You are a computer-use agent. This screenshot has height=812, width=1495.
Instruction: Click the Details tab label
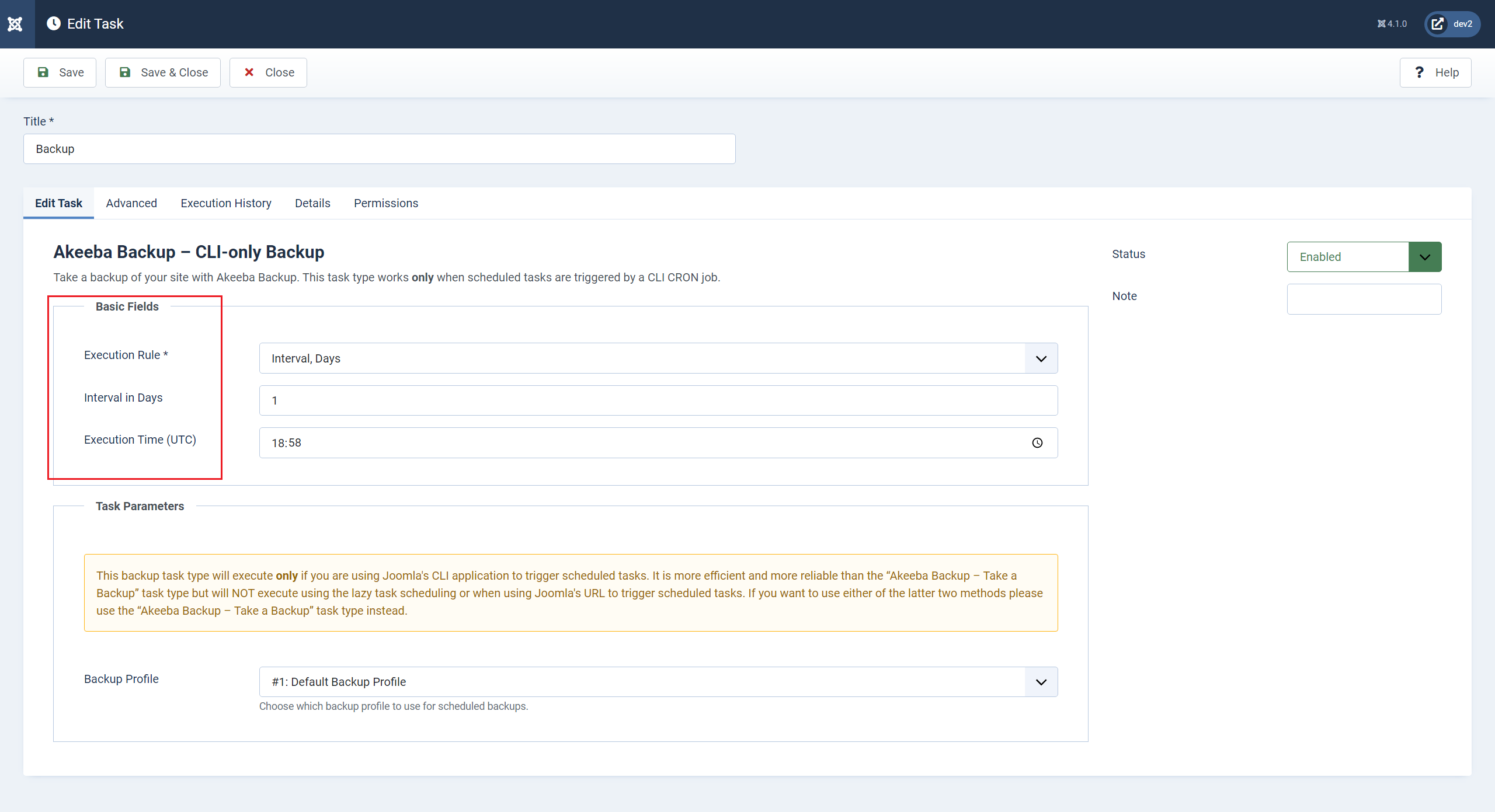coord(312,203)
